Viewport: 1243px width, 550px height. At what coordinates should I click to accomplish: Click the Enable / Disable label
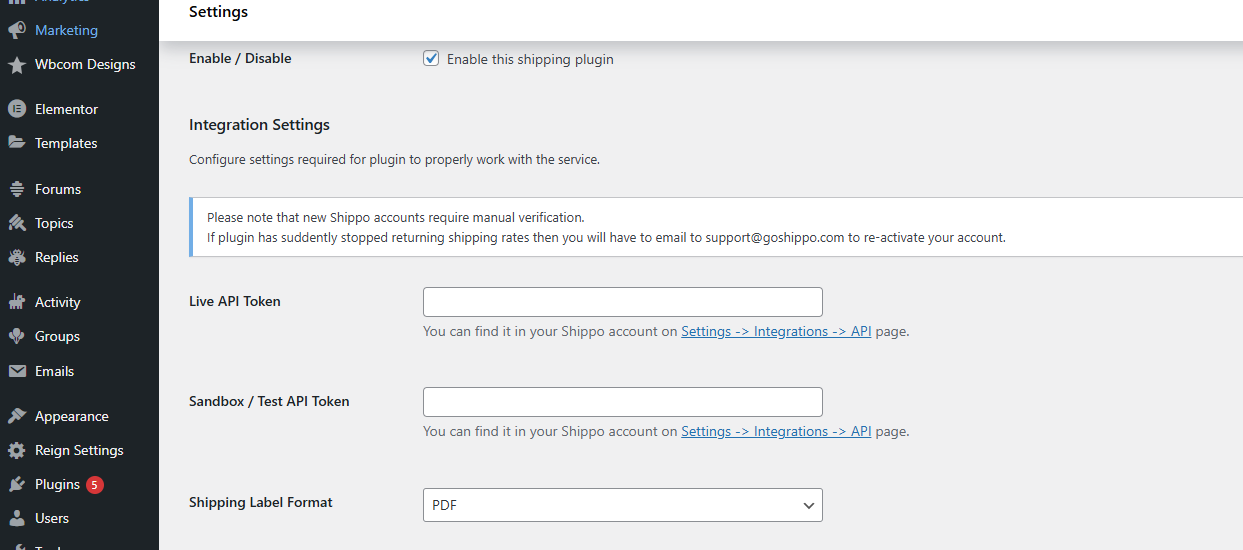click(240, 58)
